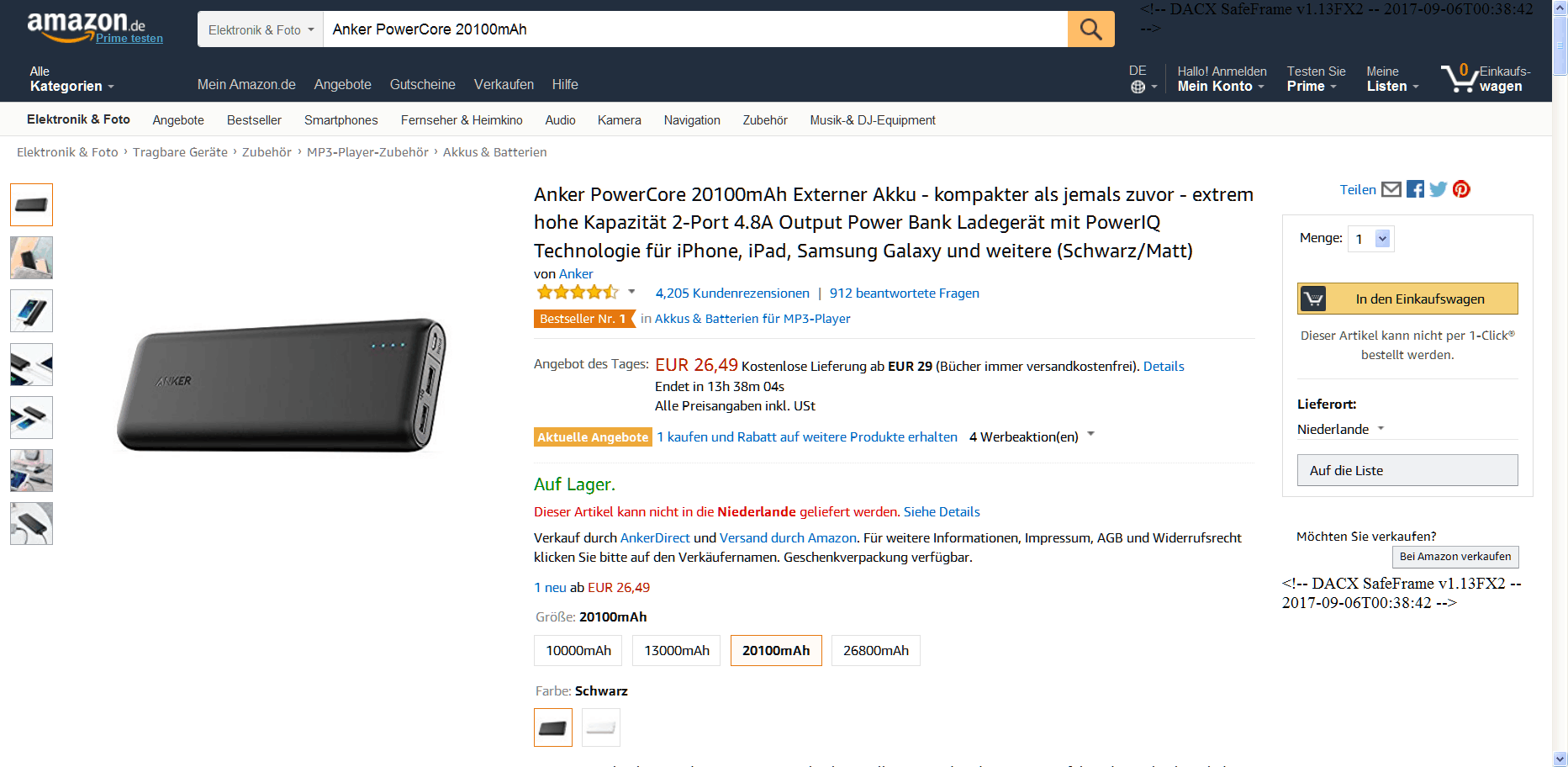Select the 10000mAh size option
1568x767 pixels.
click(578, 651)
